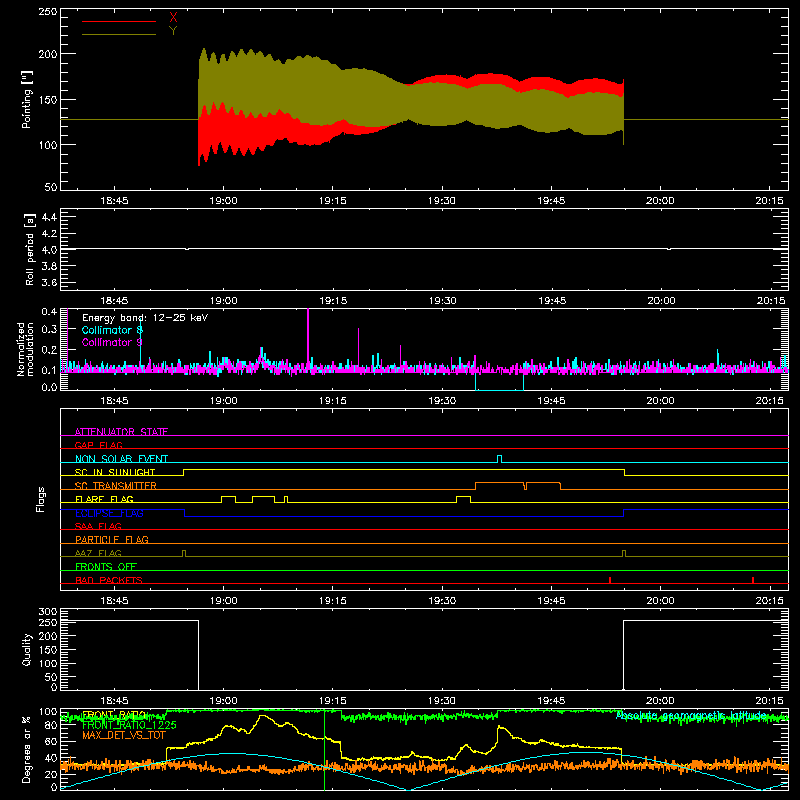Screen dimensions: 800x800
Task: Click the 200 value on Pointing axis
Action: tap(48, 54)
